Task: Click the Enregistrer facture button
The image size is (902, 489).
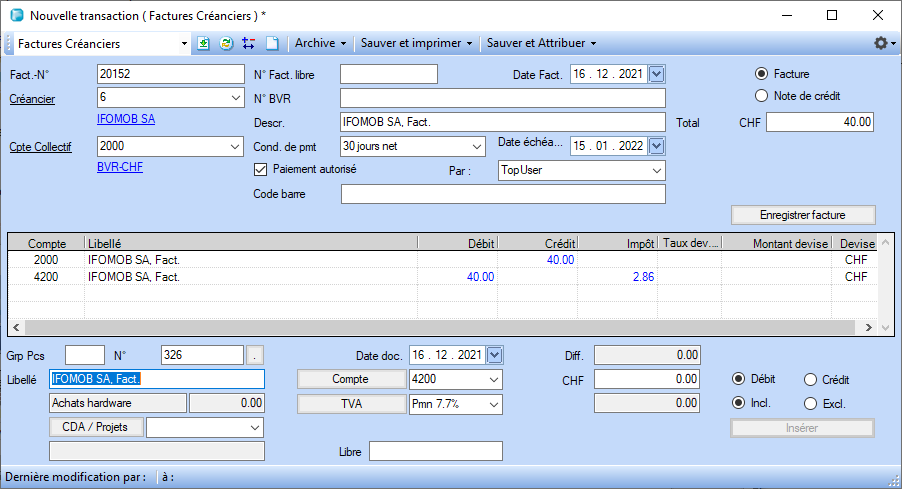Action: [803, 215]
